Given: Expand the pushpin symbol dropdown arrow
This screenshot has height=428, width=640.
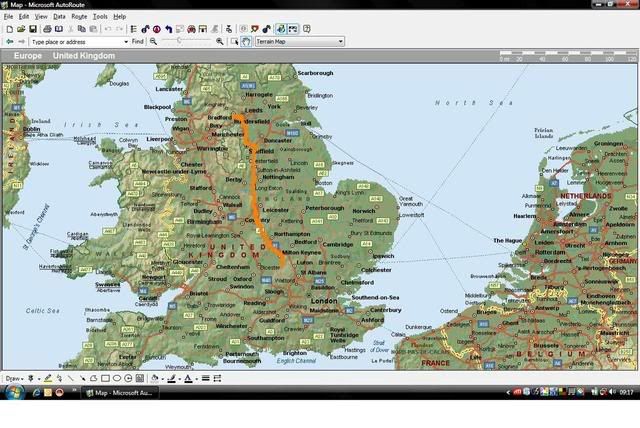Looking at the screenshot, I should [39, 379].
